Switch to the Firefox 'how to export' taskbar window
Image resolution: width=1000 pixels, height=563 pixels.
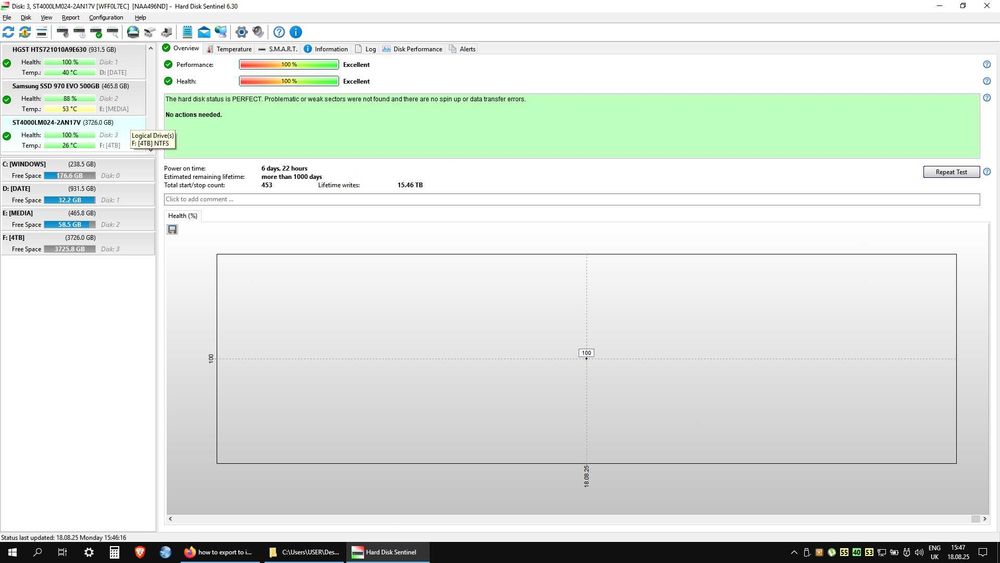(219, 552)
